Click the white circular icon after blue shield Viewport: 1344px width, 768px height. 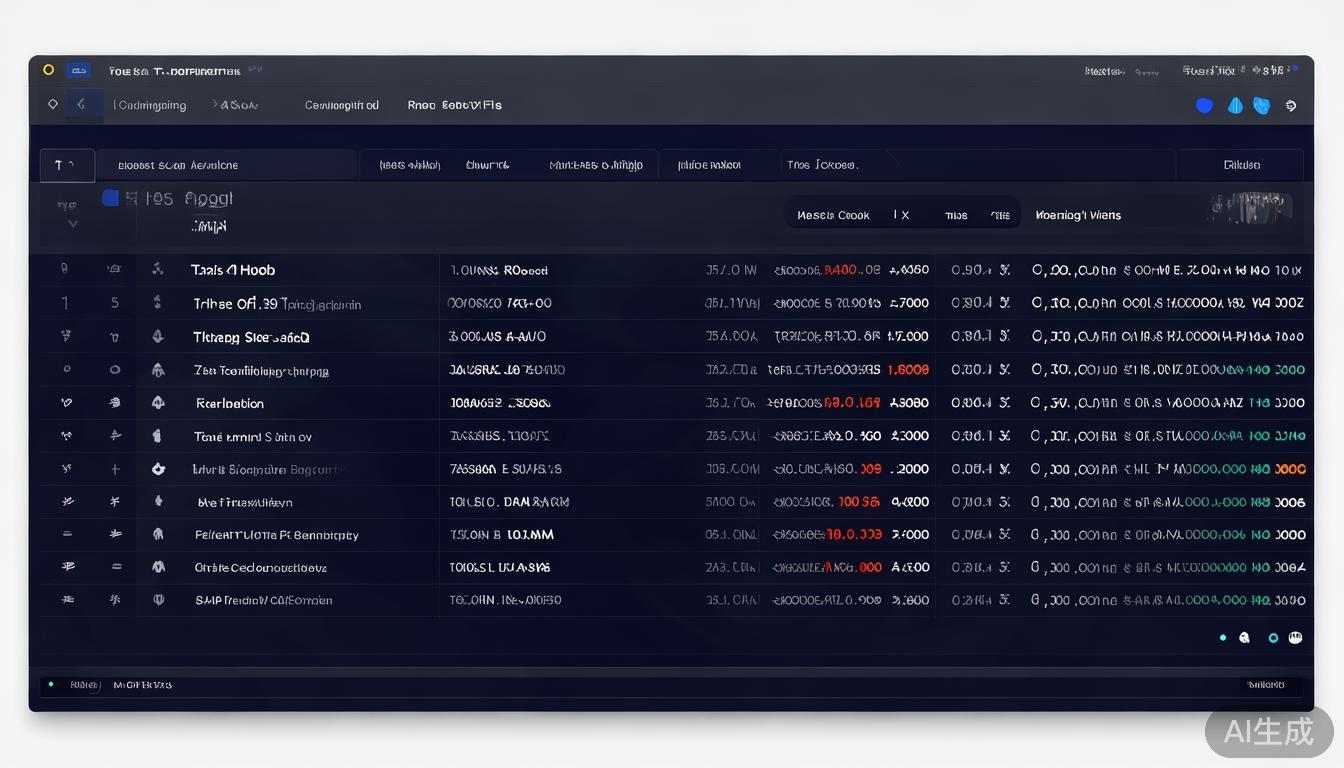[x=1291, y=106]
